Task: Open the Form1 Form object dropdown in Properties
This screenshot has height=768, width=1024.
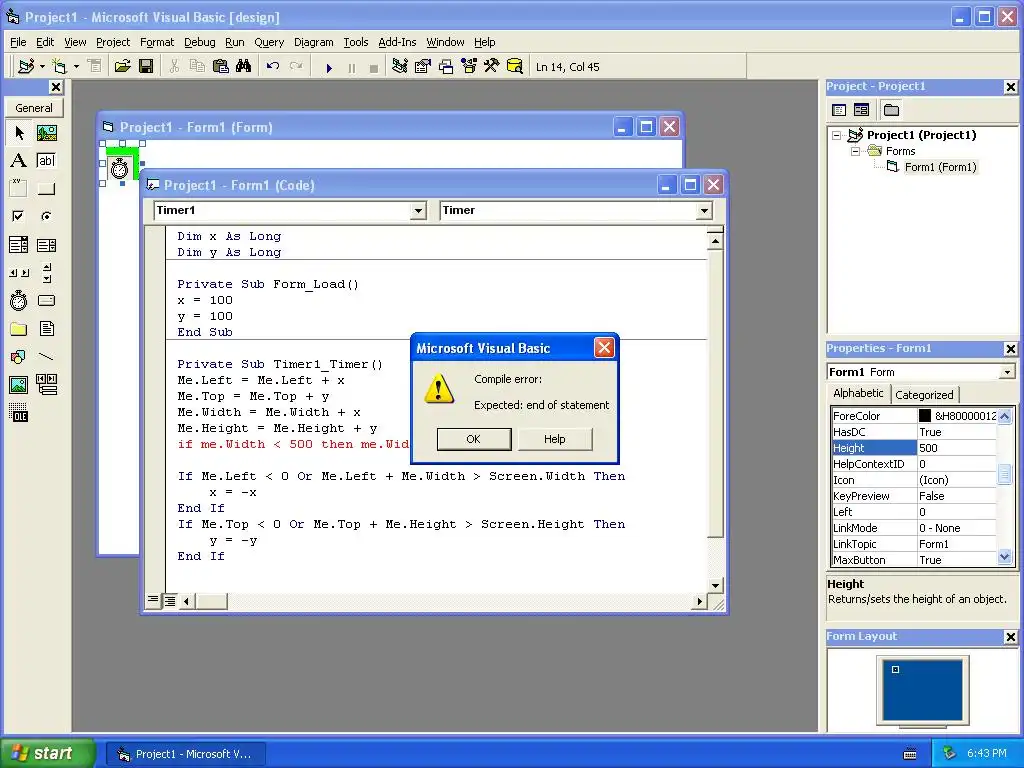Action: tap(1007, 372)
